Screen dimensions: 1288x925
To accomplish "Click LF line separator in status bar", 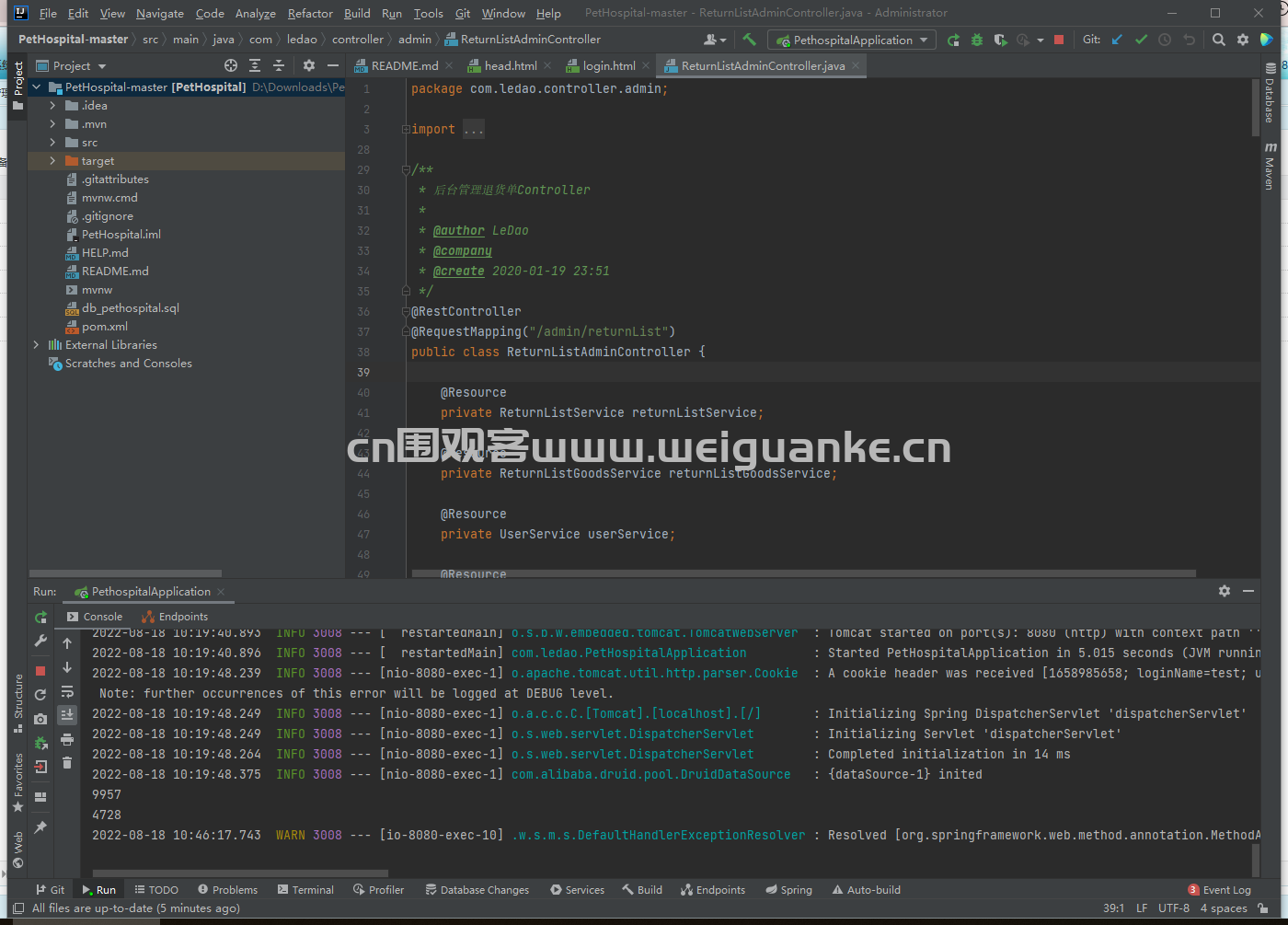I will [x=1142, y=908].
